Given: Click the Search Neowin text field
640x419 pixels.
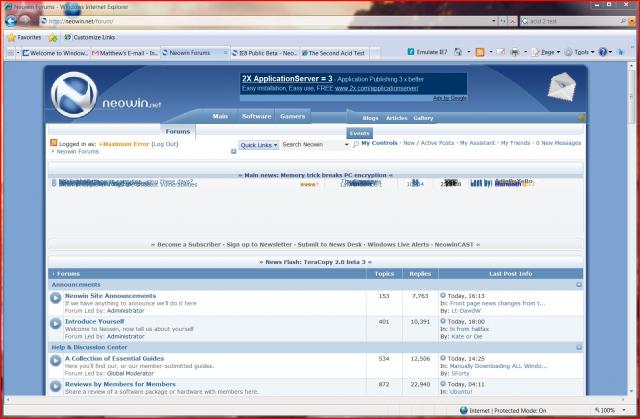Looking at the screenshot, I should click(x=312, y=144).
